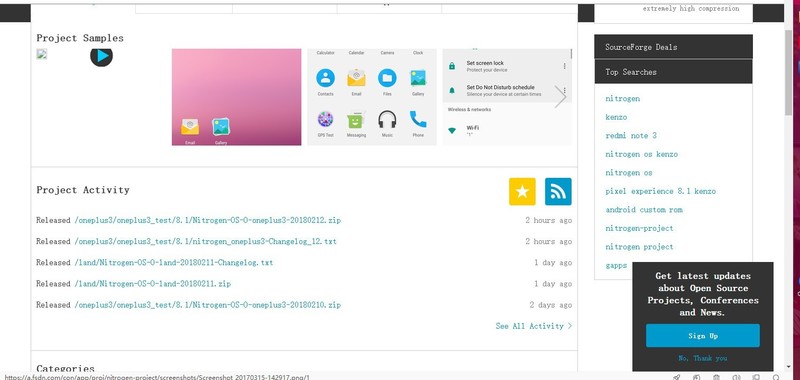This screenshot has width=800, height=380.
Task: Click the 'extremely high compression' text
Action: pos(691,8)
